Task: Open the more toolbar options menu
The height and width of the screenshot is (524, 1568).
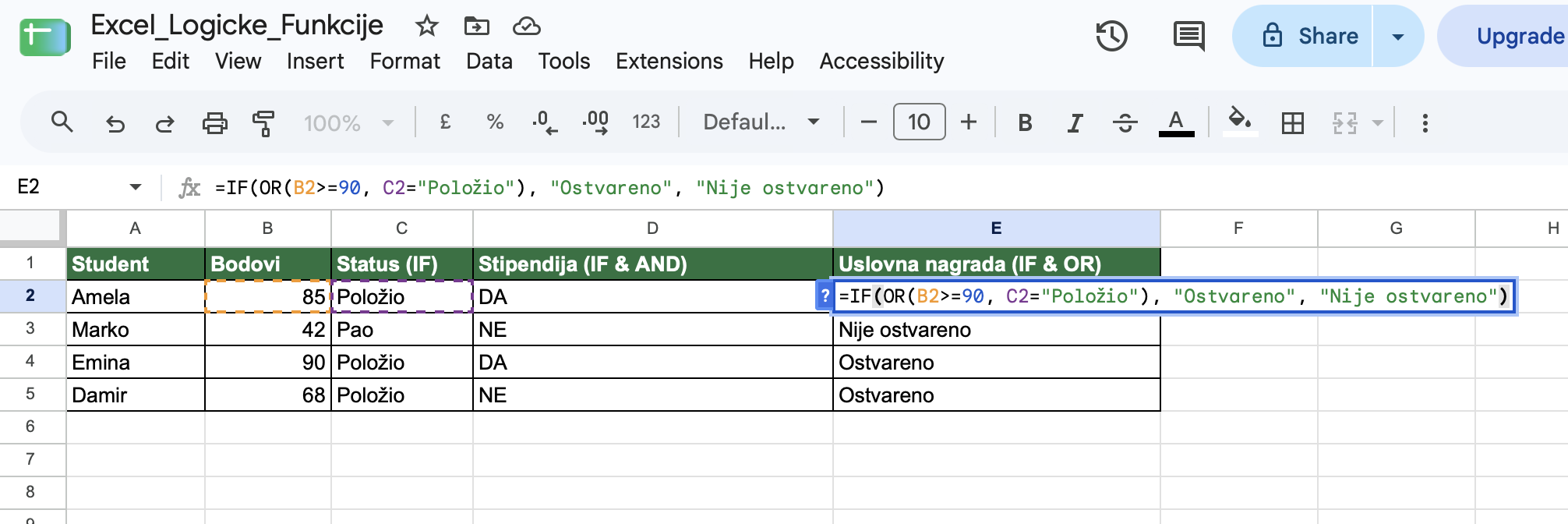Action: pos(1425,122)
